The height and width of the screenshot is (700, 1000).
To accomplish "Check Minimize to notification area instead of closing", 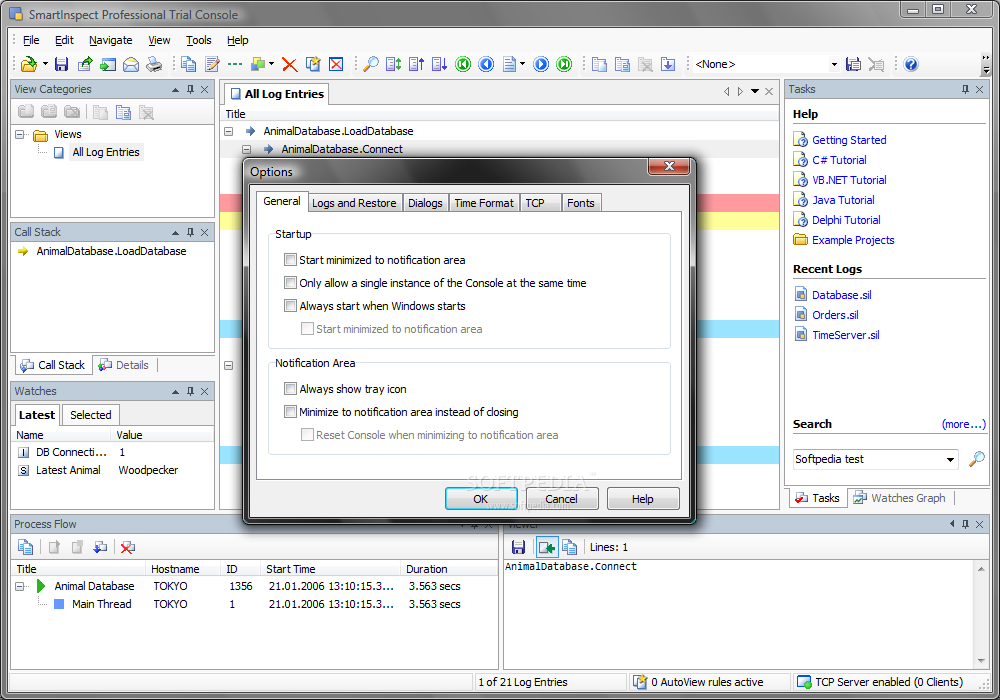I will click(x=290, y=411).
